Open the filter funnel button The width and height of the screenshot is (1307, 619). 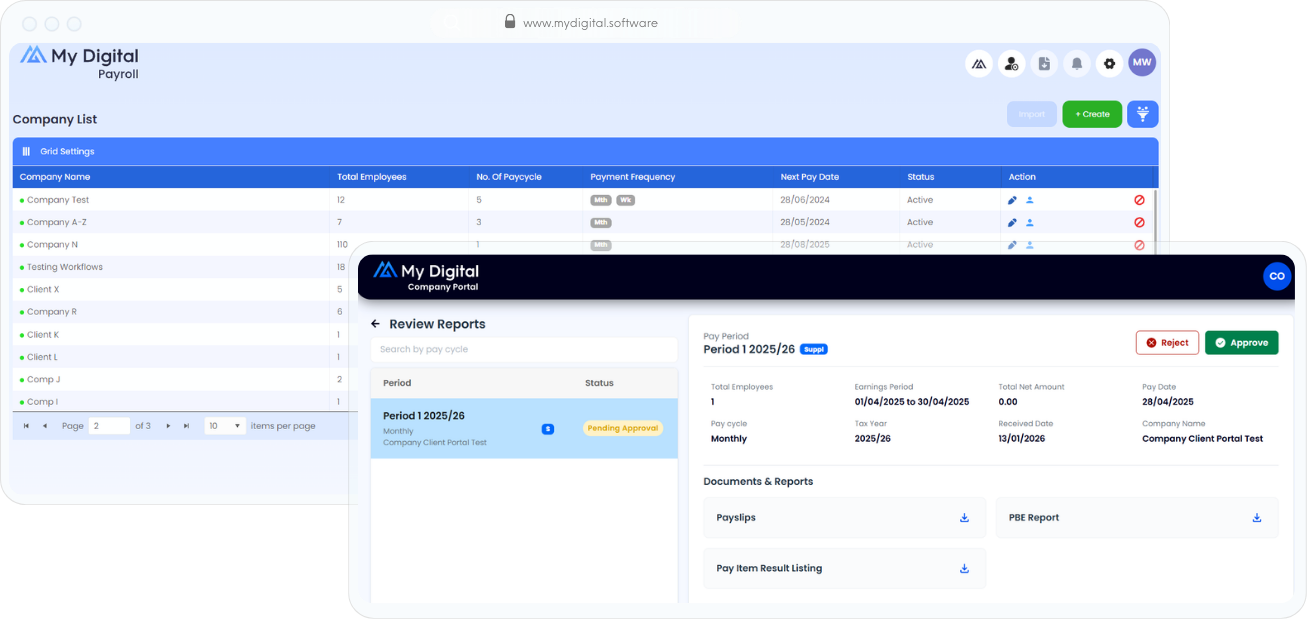click(x=1142, y=114)
